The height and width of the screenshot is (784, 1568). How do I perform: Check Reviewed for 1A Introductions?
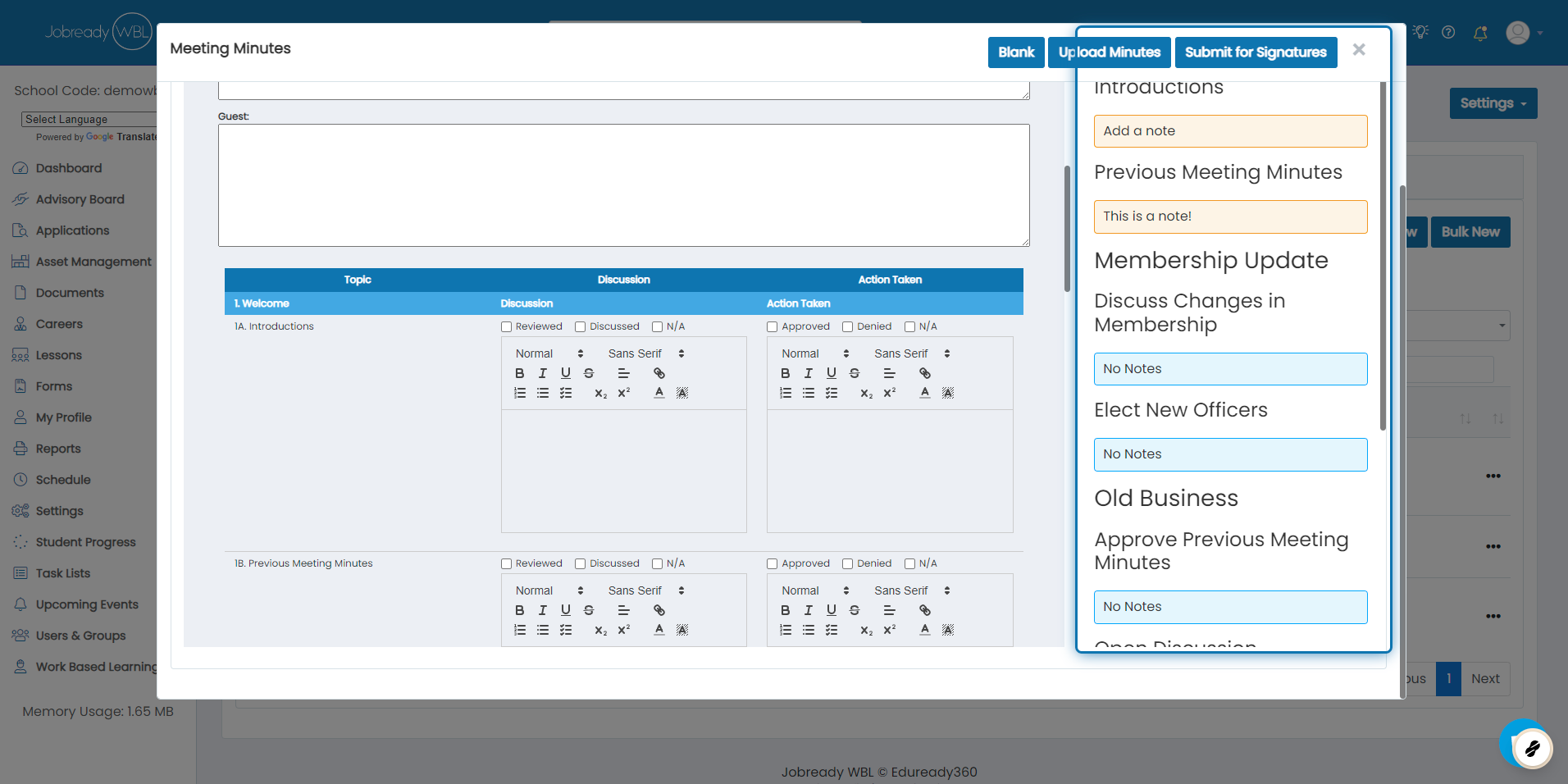pyautogui.click(x=506, y=326)
